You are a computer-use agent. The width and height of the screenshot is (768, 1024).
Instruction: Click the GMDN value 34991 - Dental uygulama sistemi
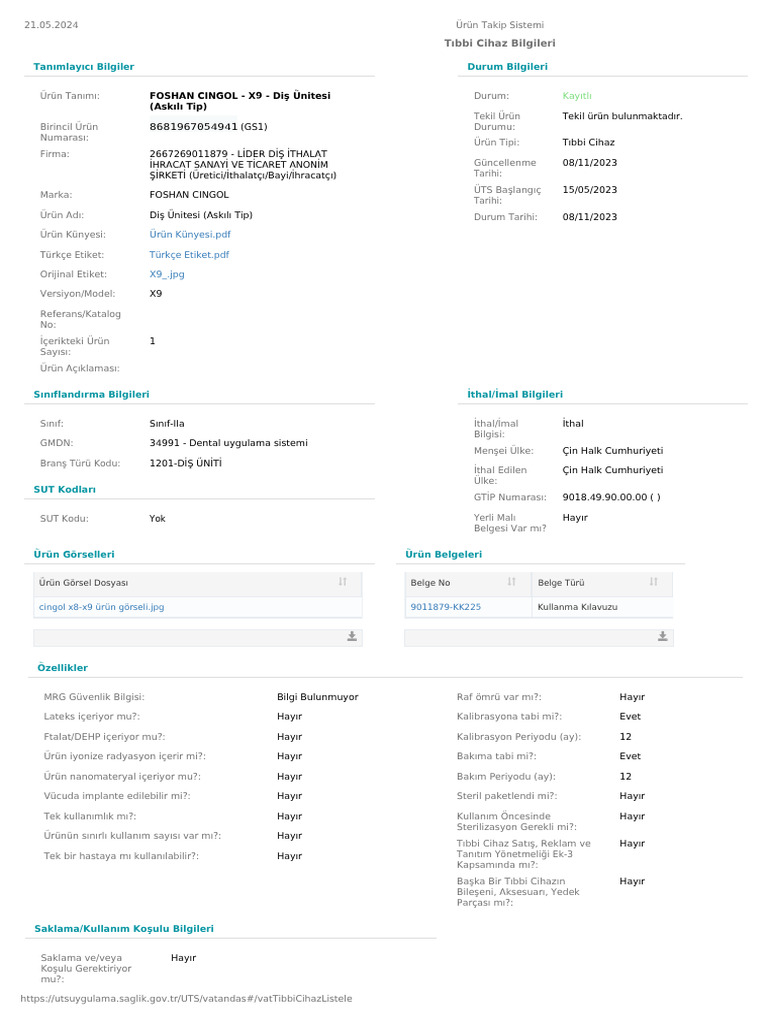point(229,443)
